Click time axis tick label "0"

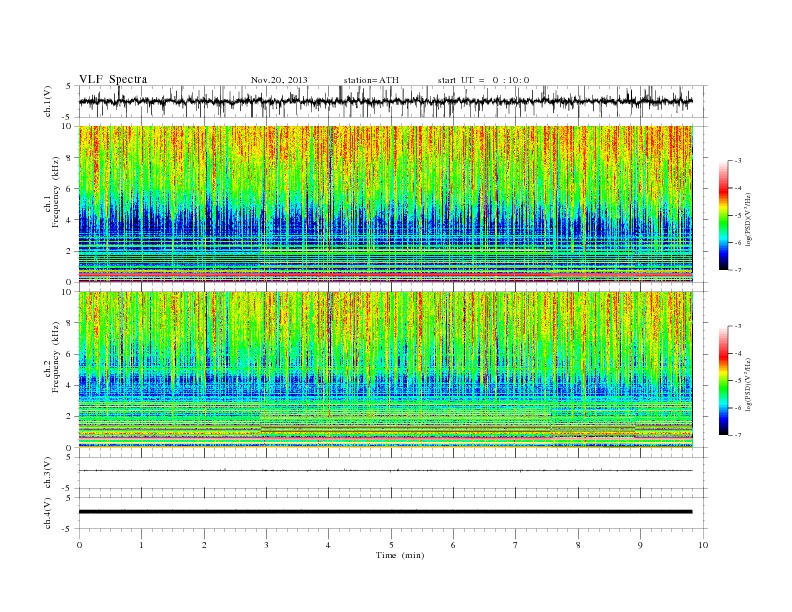(79, 545)
